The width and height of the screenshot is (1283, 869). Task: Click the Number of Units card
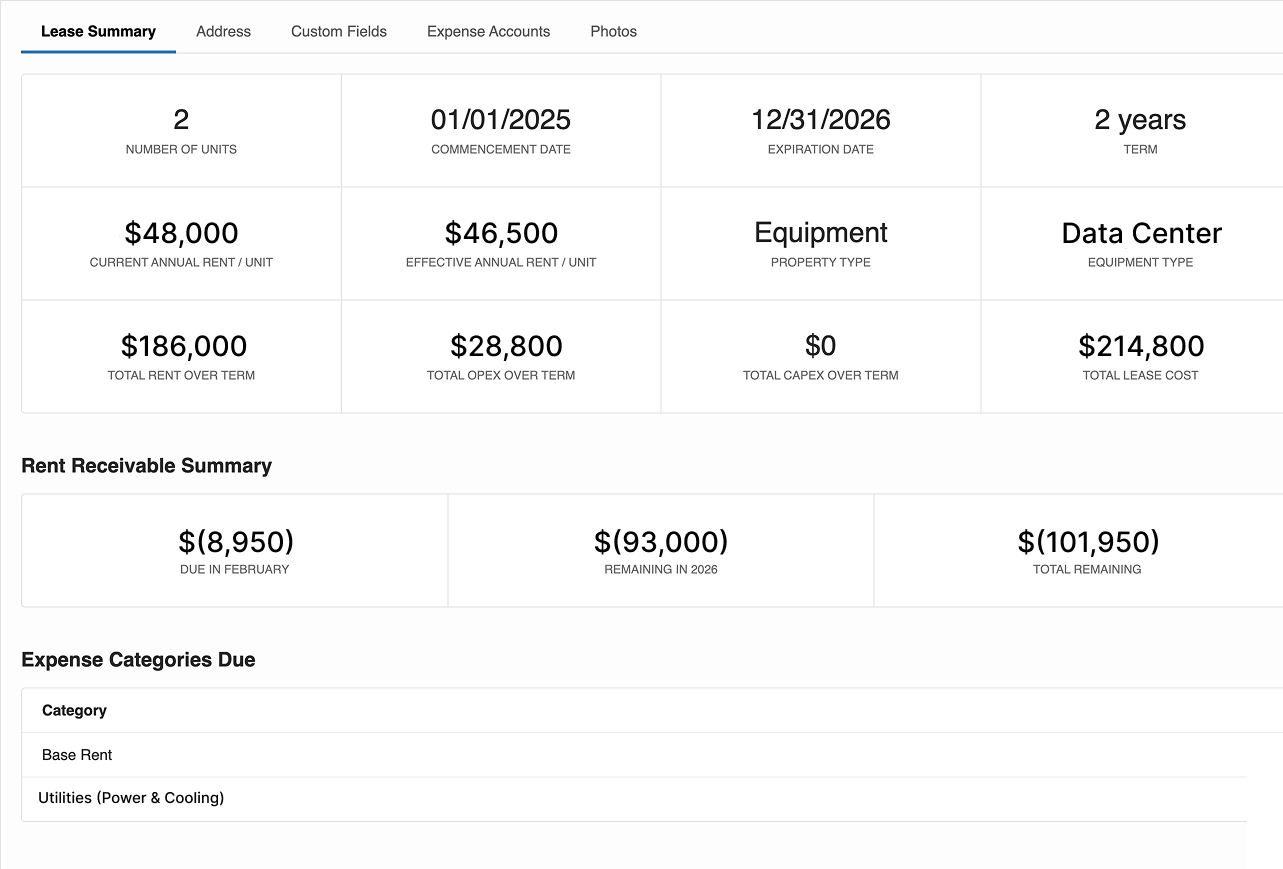pyautogui.click(x=181, y=130)
